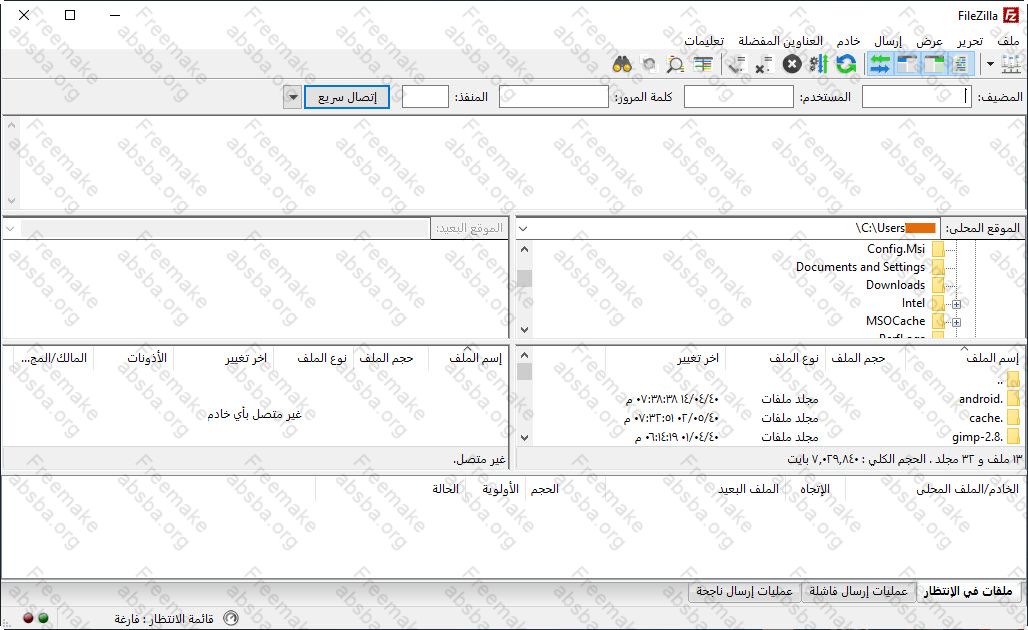This screenshot has height=630, width=1028.
Task: Expand the MSOCache folder tree node
Action: [957, 322]
